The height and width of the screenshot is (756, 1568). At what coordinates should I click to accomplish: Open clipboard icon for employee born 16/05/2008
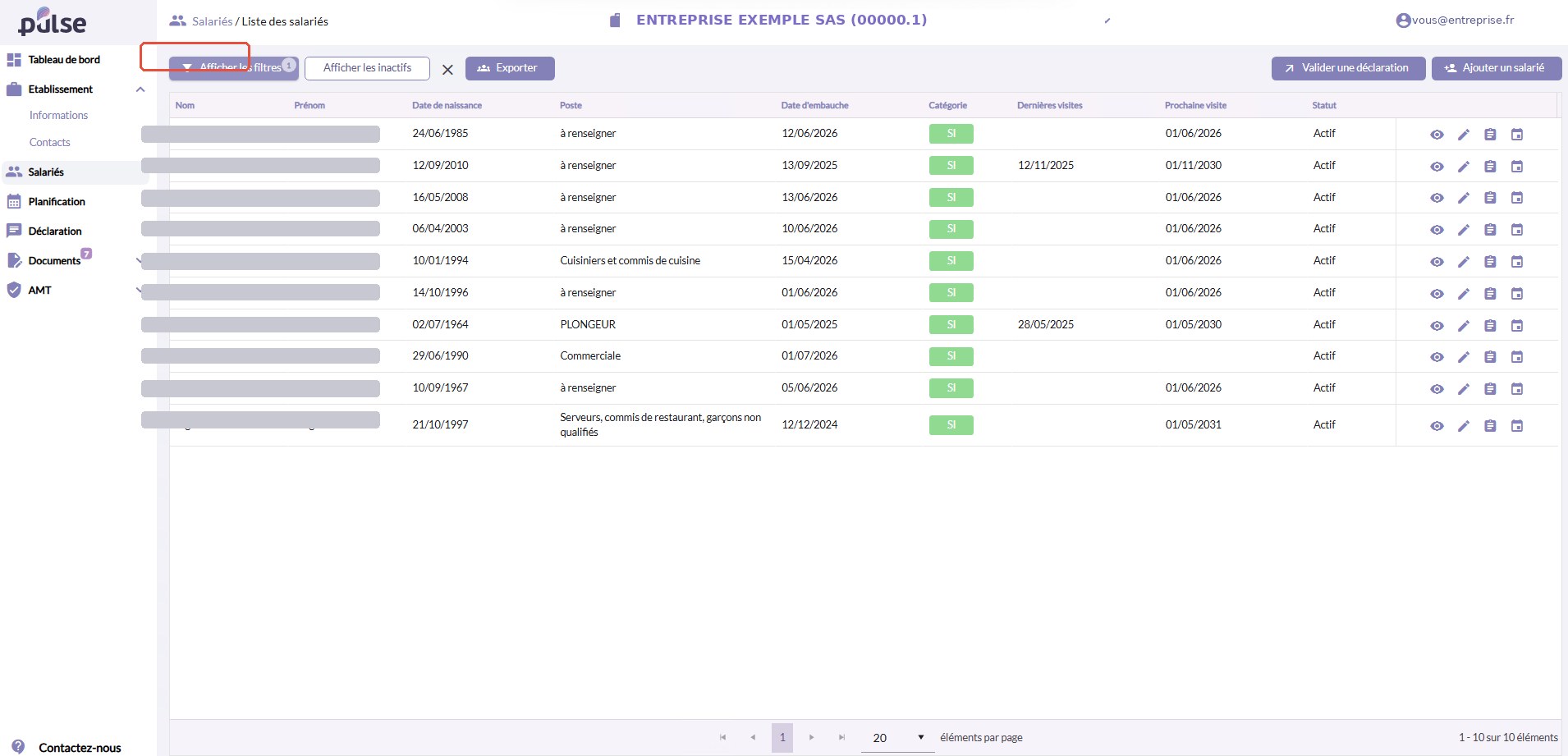(1490, 198)
